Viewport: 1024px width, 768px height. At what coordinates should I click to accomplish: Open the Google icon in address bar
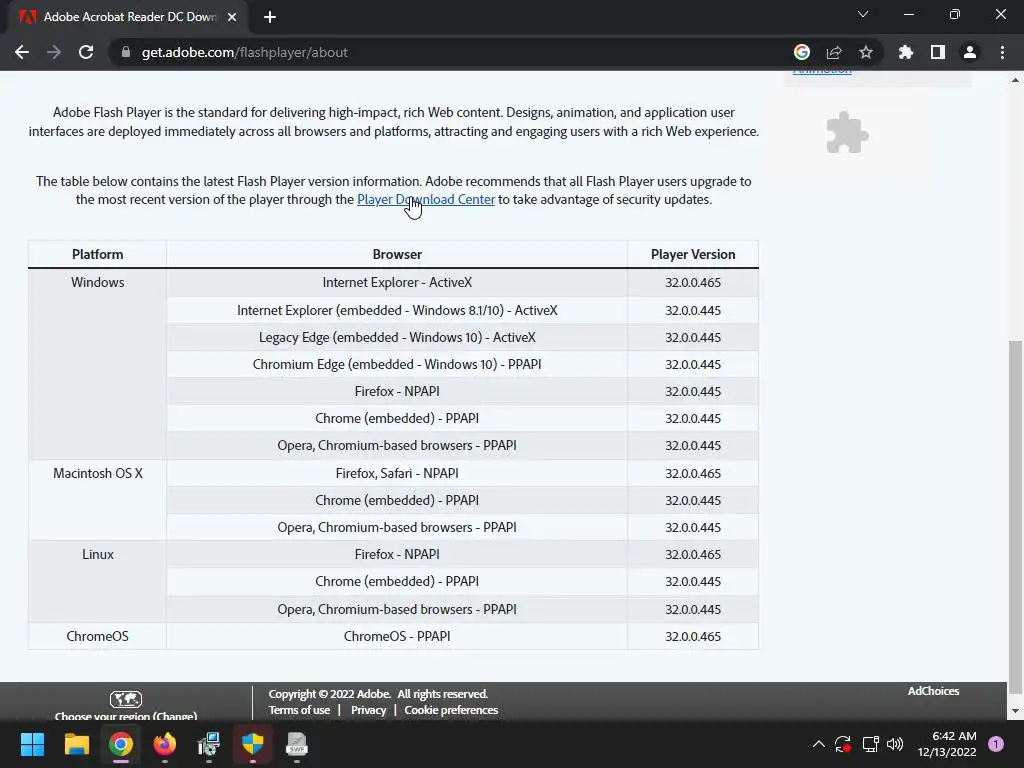click(802, 52)
